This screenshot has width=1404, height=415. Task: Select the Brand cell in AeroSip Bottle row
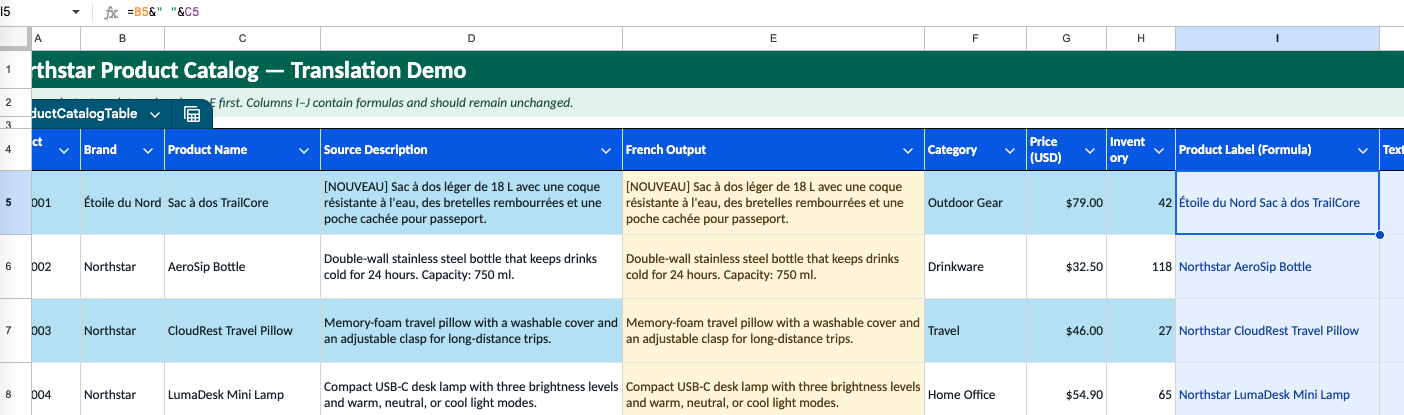coord(122,267)
